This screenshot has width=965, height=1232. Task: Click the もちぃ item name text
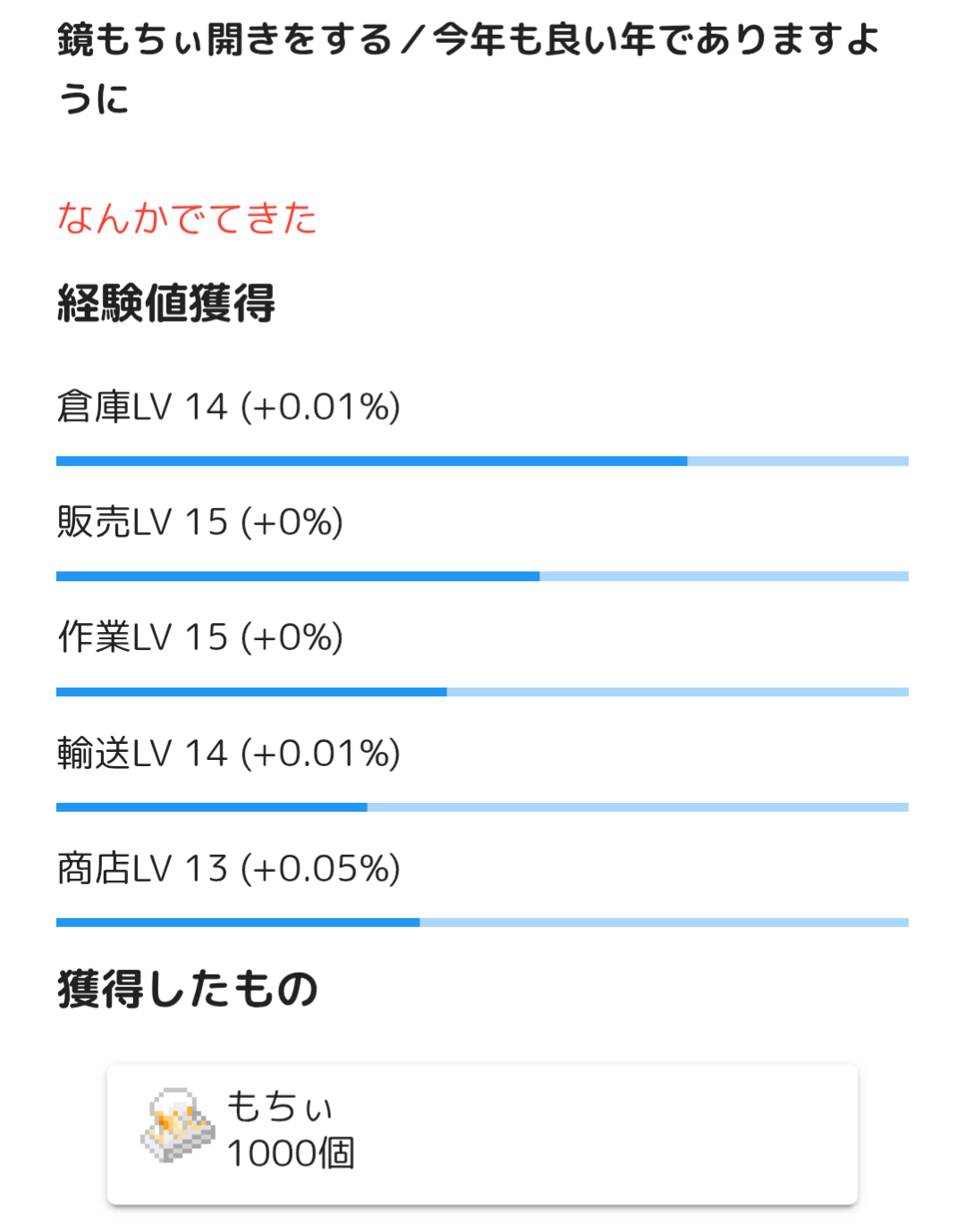coord(280,1107)
